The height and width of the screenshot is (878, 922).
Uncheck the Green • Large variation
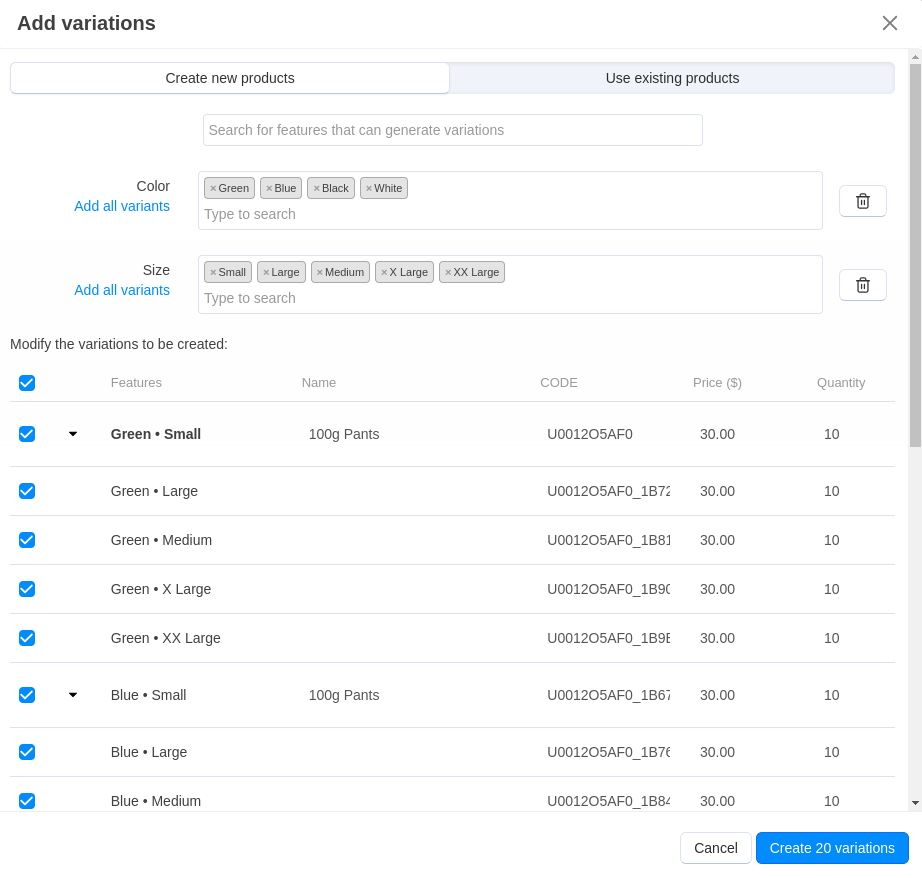(27, 491)
